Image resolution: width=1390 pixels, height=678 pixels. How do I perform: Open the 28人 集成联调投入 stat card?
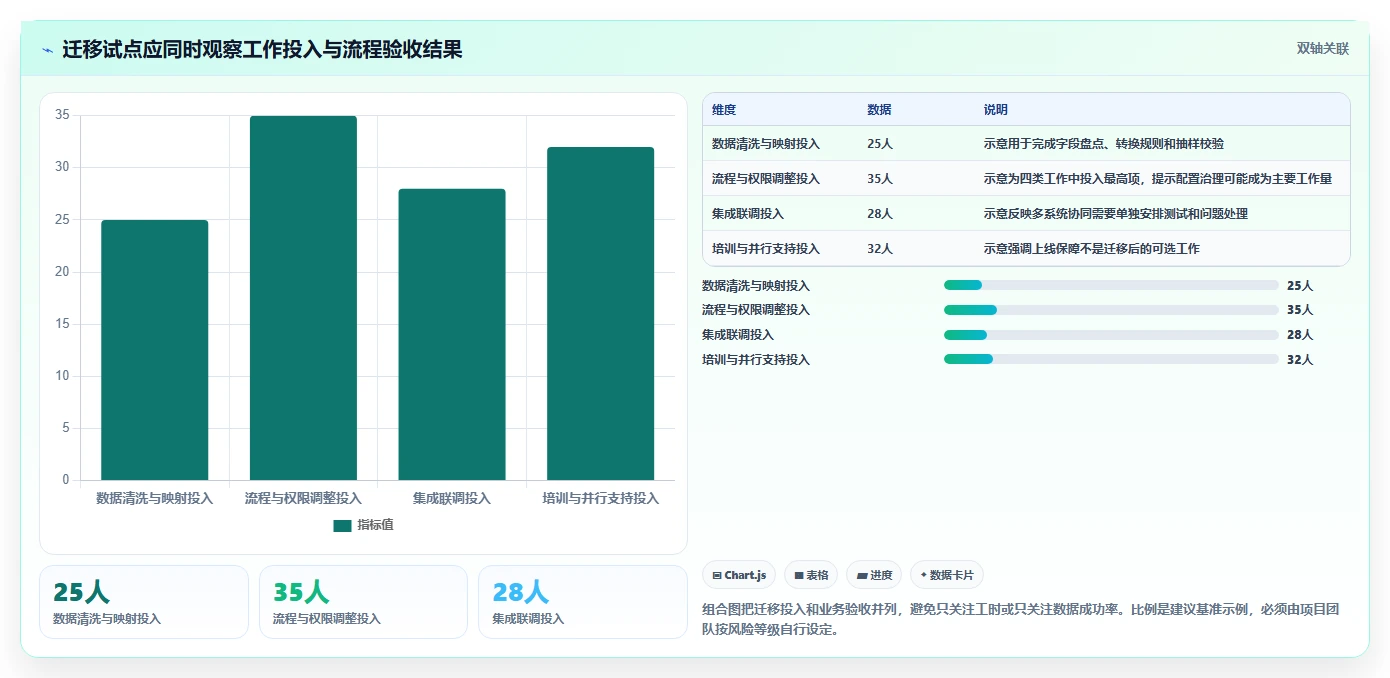coord(583,602)
